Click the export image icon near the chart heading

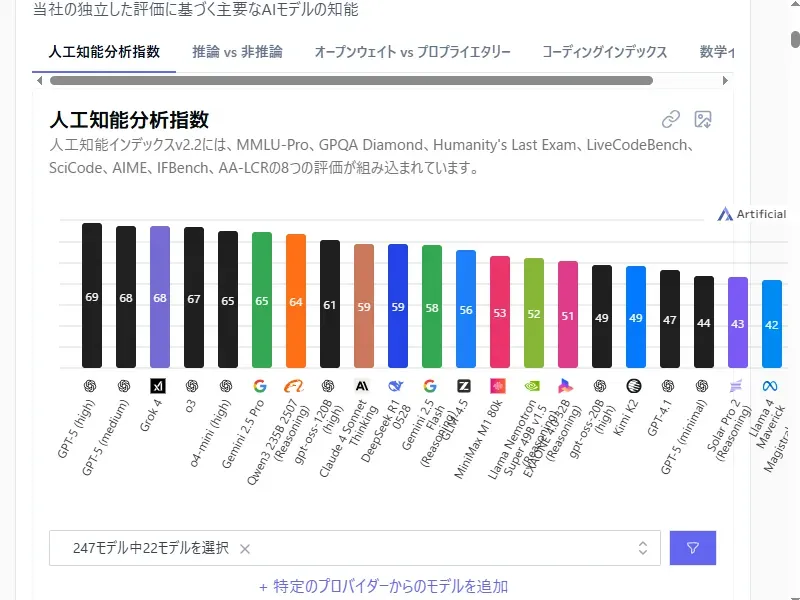(703, 118)
